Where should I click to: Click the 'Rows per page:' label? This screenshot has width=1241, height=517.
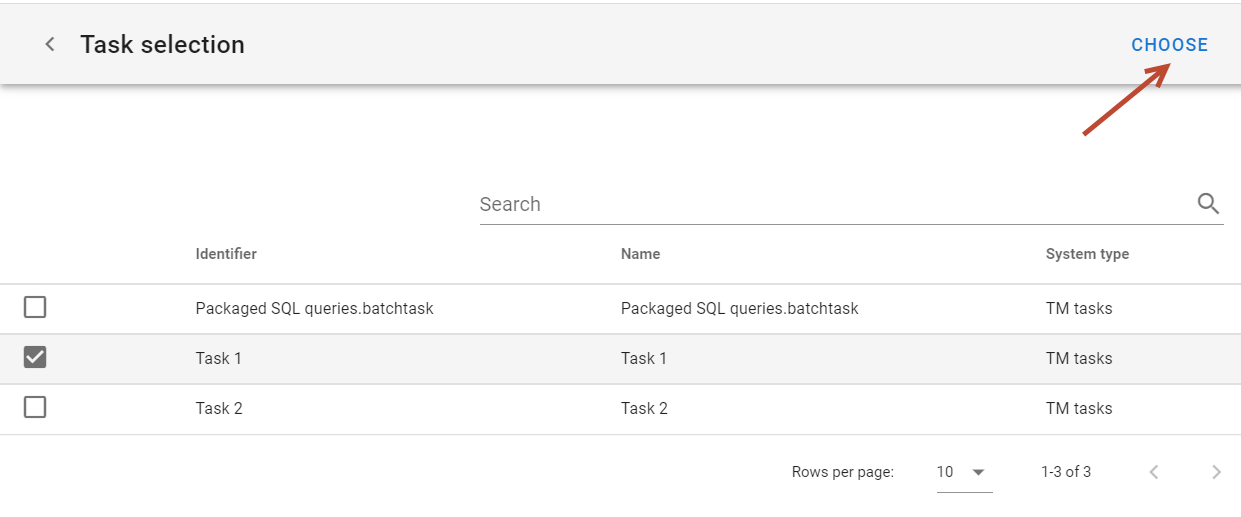(842, 472)
